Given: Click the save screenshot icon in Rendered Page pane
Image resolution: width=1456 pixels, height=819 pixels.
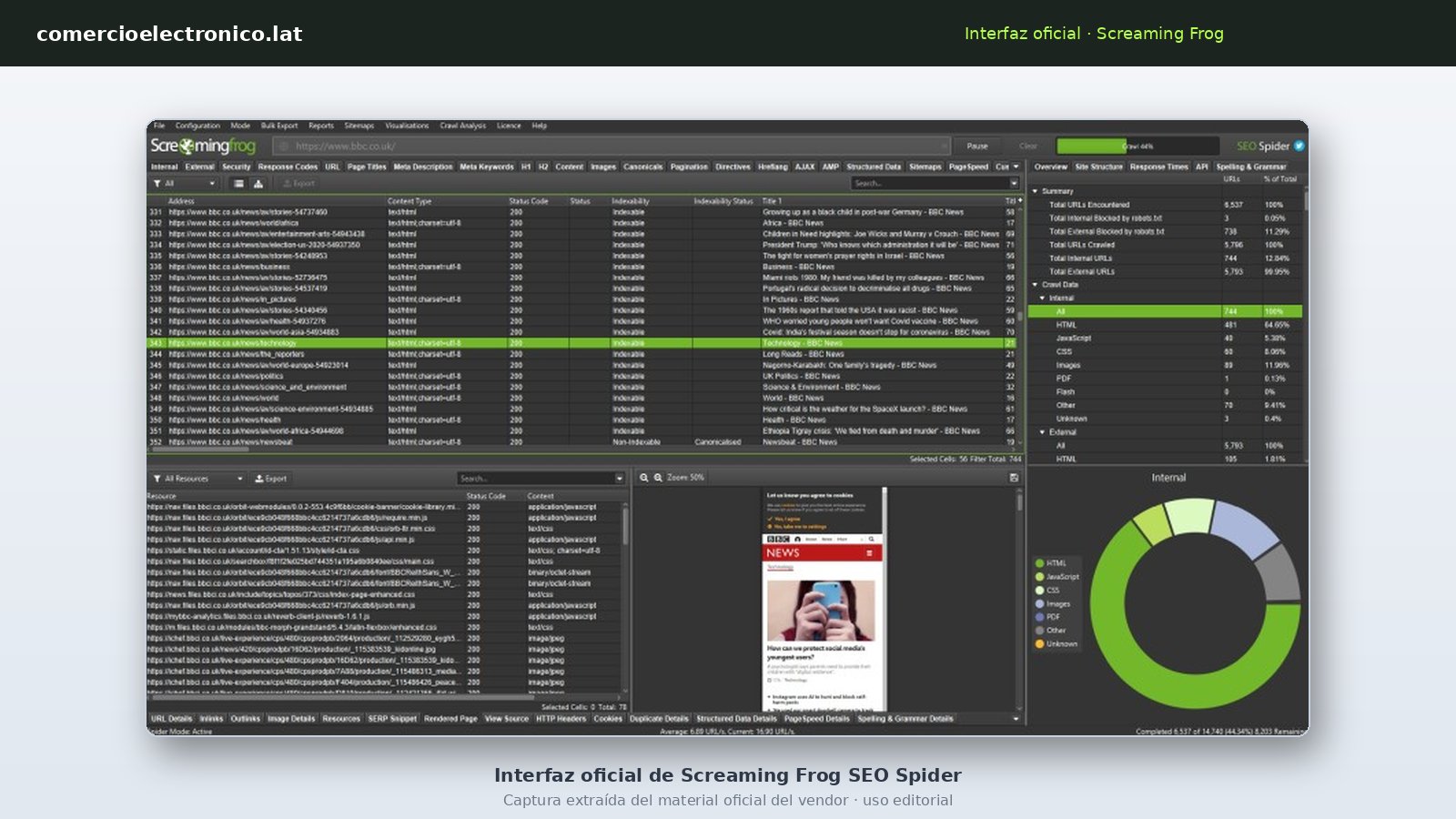Looking at the screenshot, I should (x=1015, y=478).
